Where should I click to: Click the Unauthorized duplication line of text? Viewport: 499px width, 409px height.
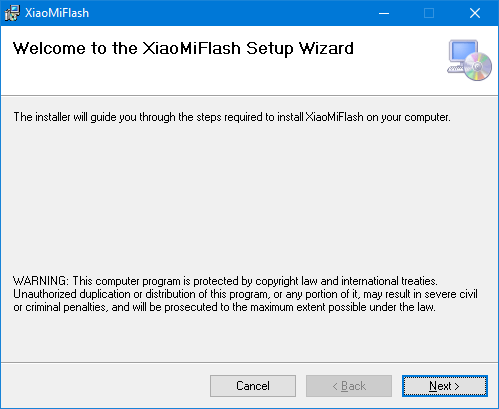[245, 294]
